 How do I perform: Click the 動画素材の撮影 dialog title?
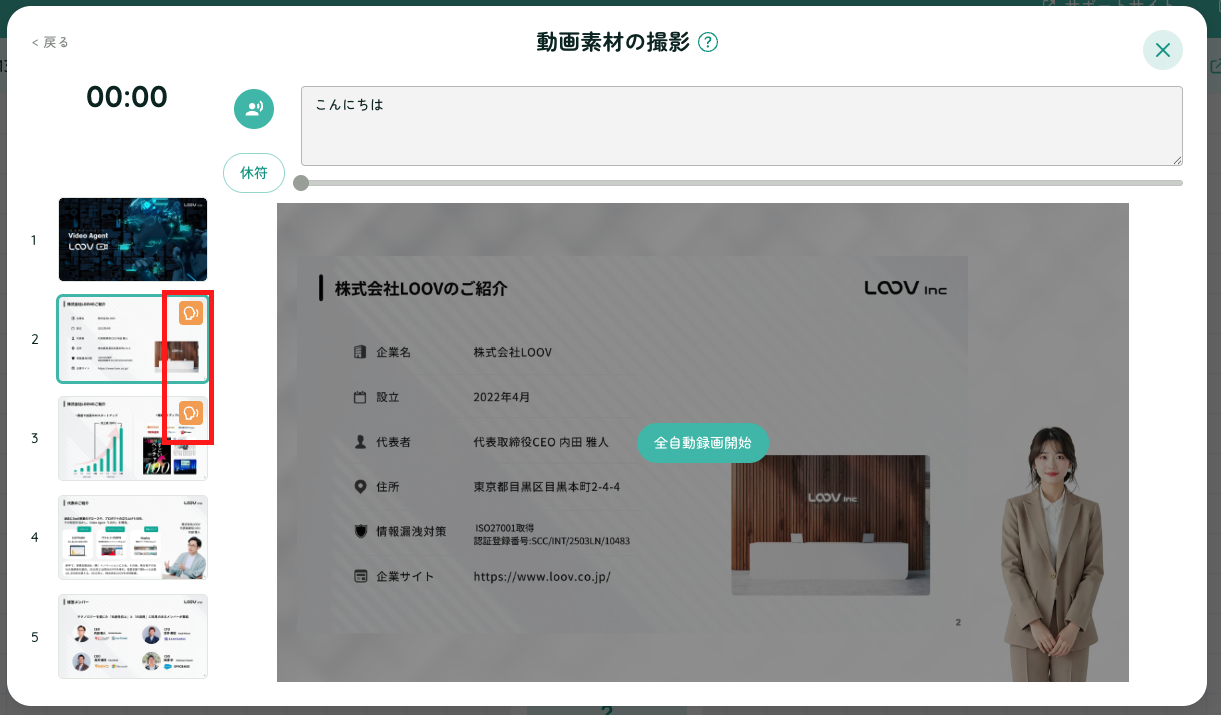pyautogui.click(x=613, y=42)
